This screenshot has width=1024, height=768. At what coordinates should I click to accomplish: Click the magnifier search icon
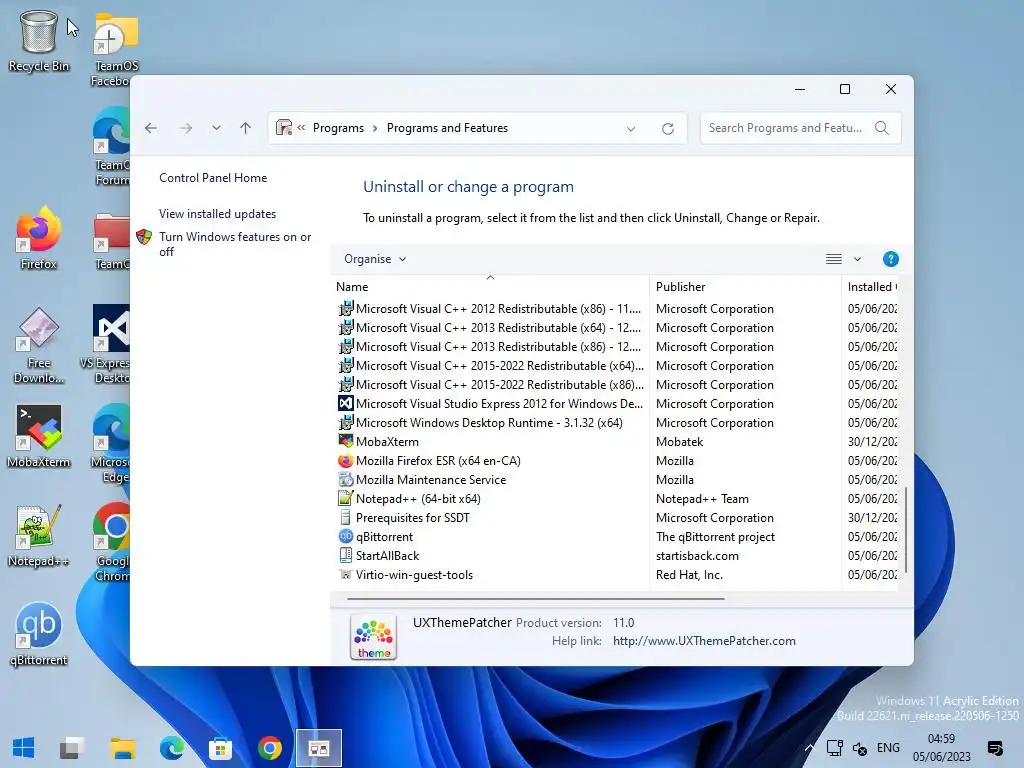tap(882, 128)
